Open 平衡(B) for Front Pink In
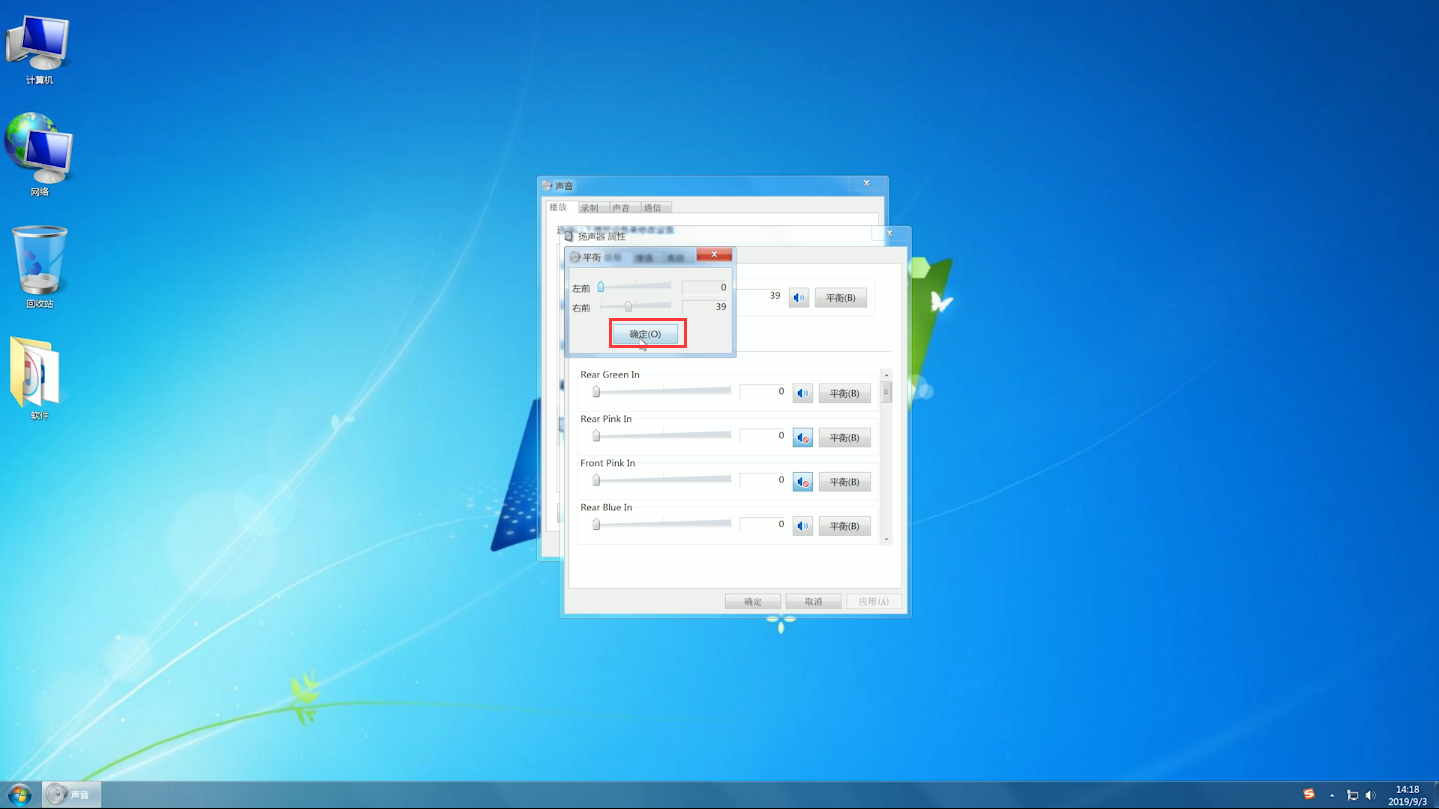Screen dimensions: 1439x809 pos(845,482)
